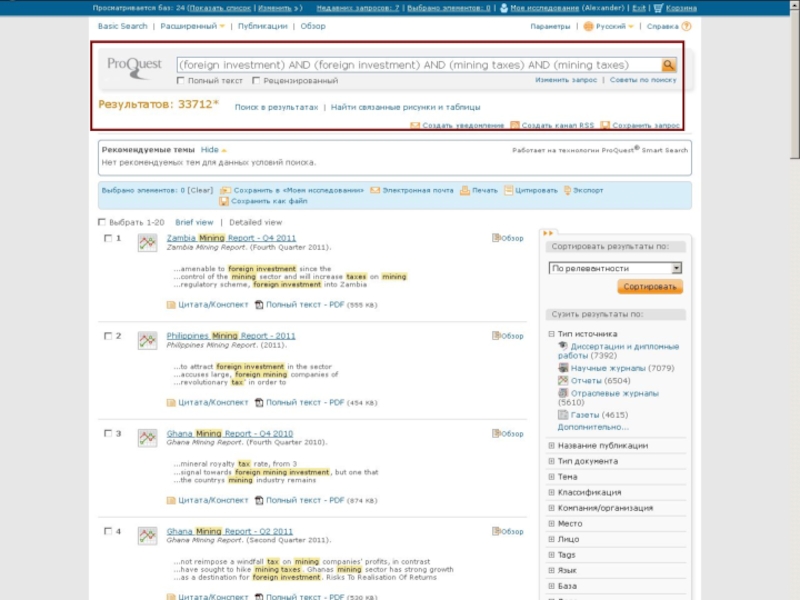Click the Создать канал RSS icon
The image size is (800, 600).
pos(515,126)
